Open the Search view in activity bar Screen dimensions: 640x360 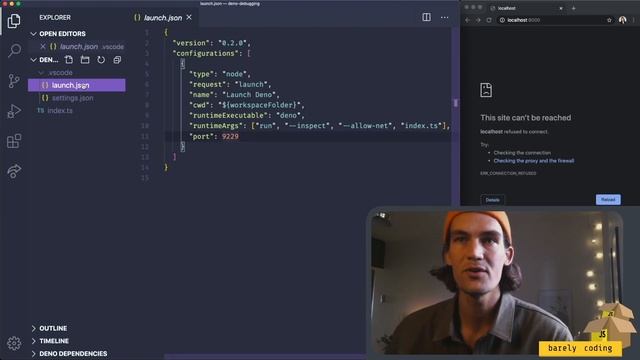[14, 51]
